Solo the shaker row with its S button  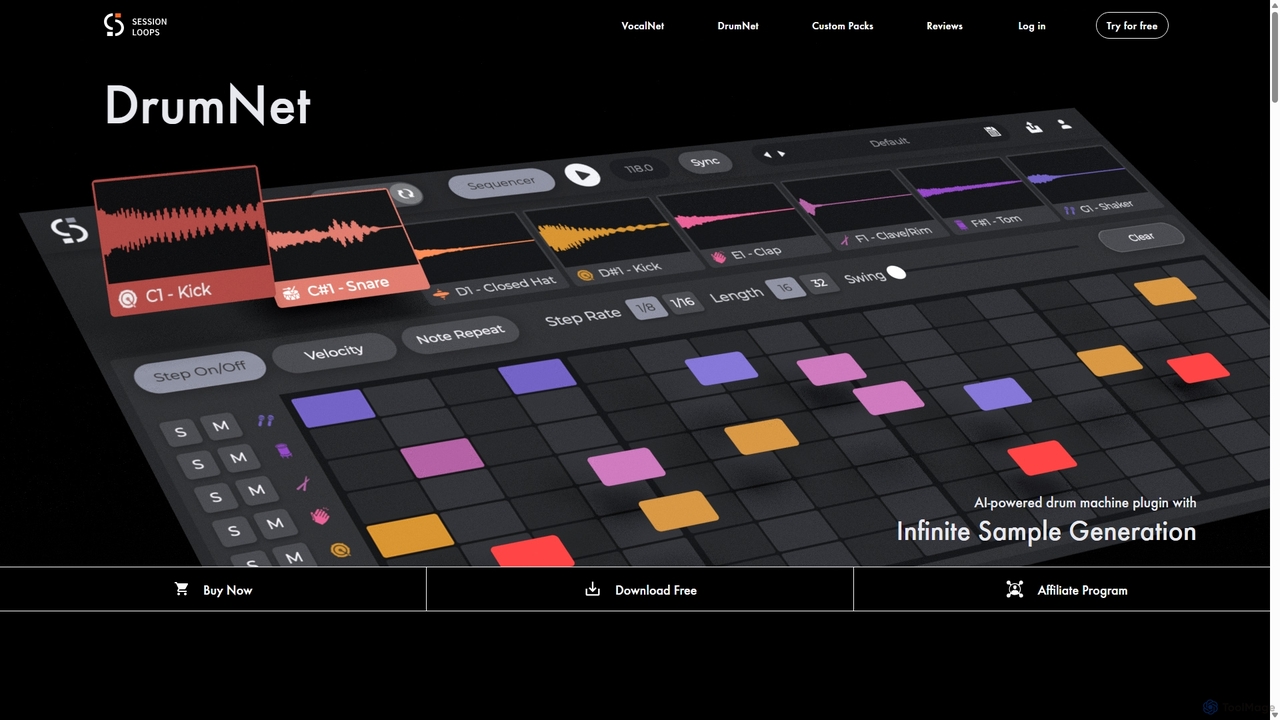pyautogui.click(x=180, y=432)
